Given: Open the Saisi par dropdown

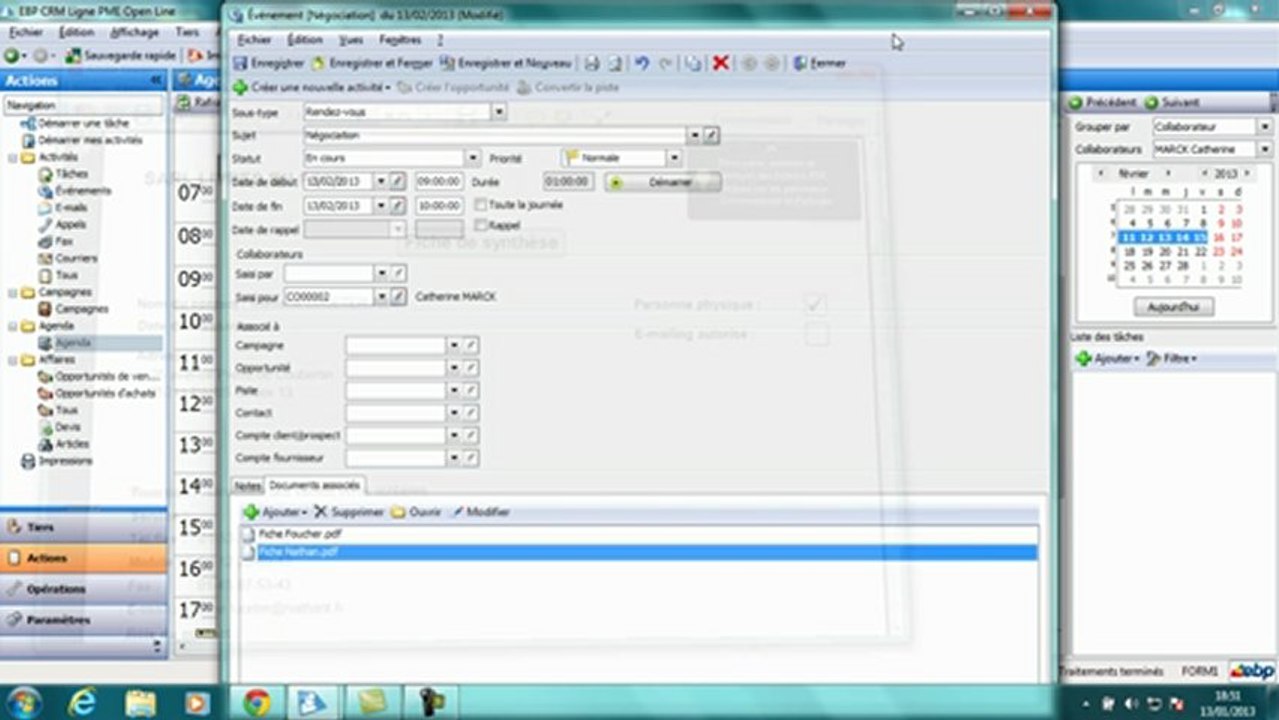Looking at the screenshot, I should click(380, 273).
